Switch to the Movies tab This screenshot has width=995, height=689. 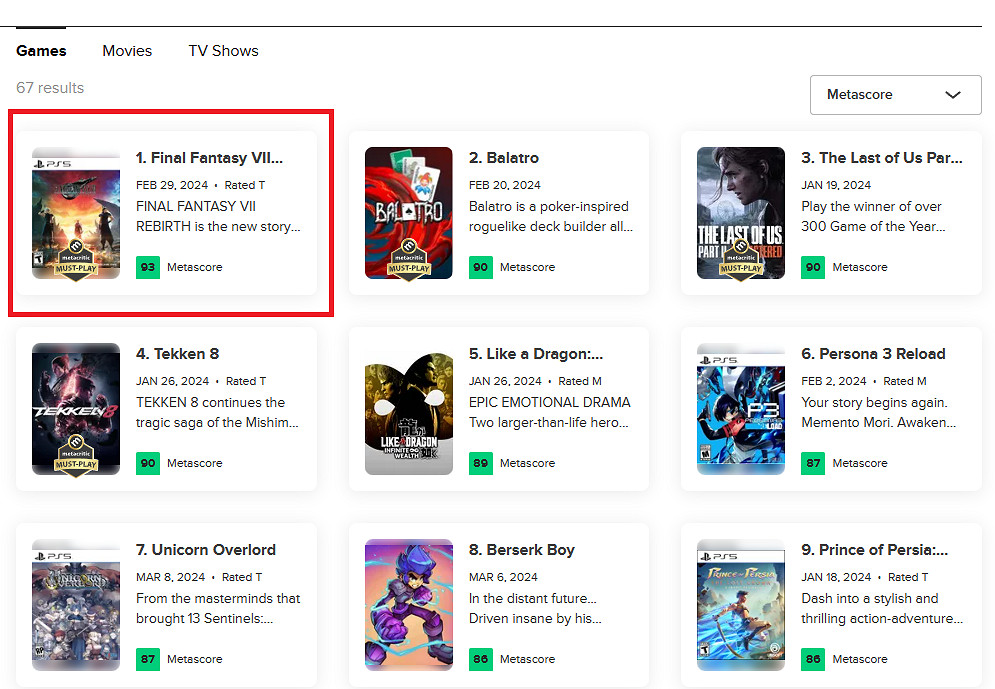tap(127, 51)
